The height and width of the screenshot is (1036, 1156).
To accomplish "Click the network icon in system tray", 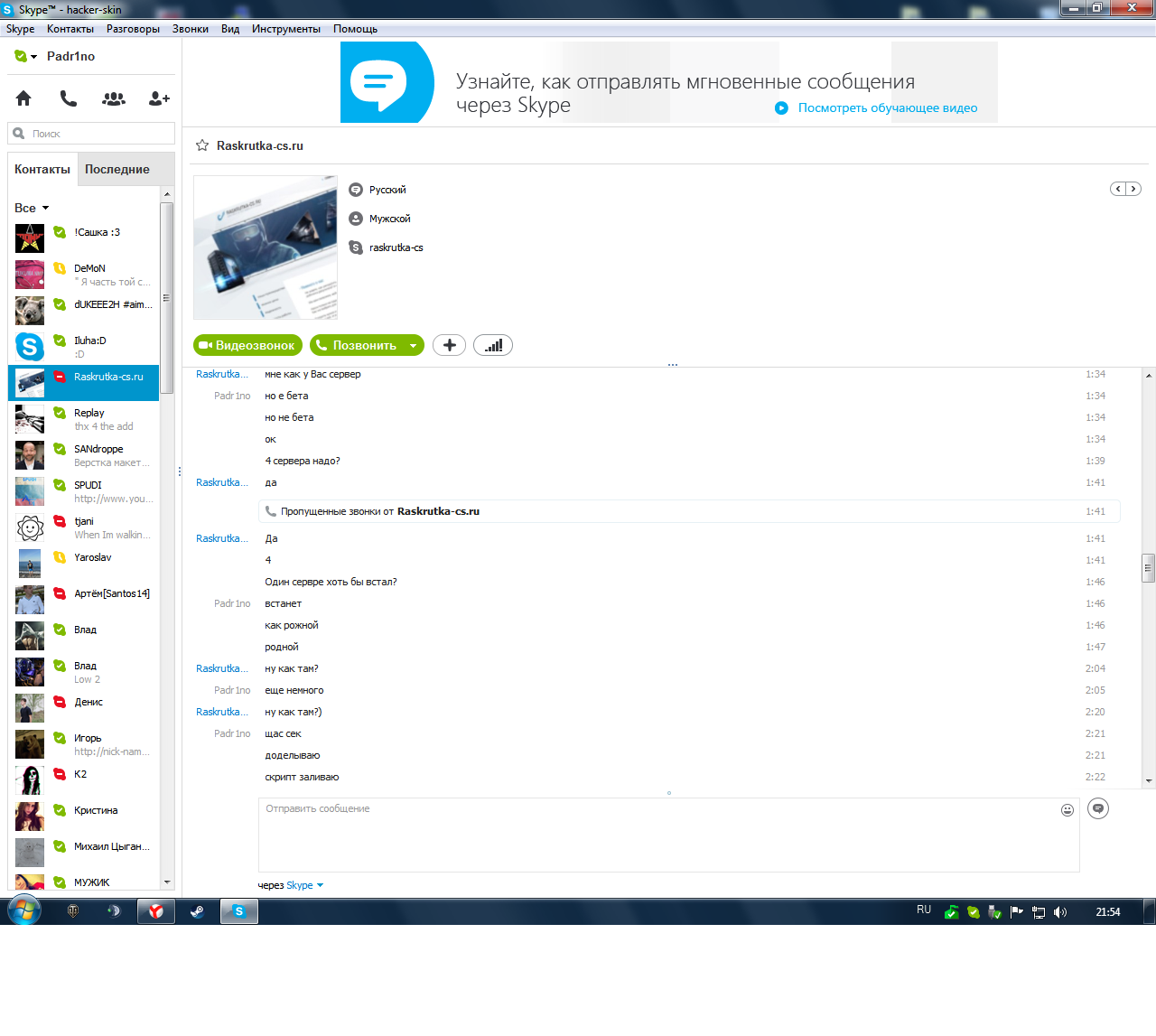I will tap(1039, 912).
